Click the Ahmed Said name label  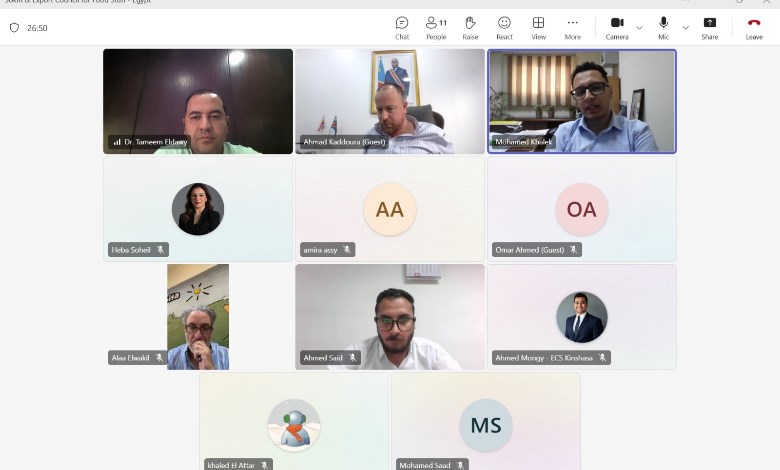coord(323,358)
